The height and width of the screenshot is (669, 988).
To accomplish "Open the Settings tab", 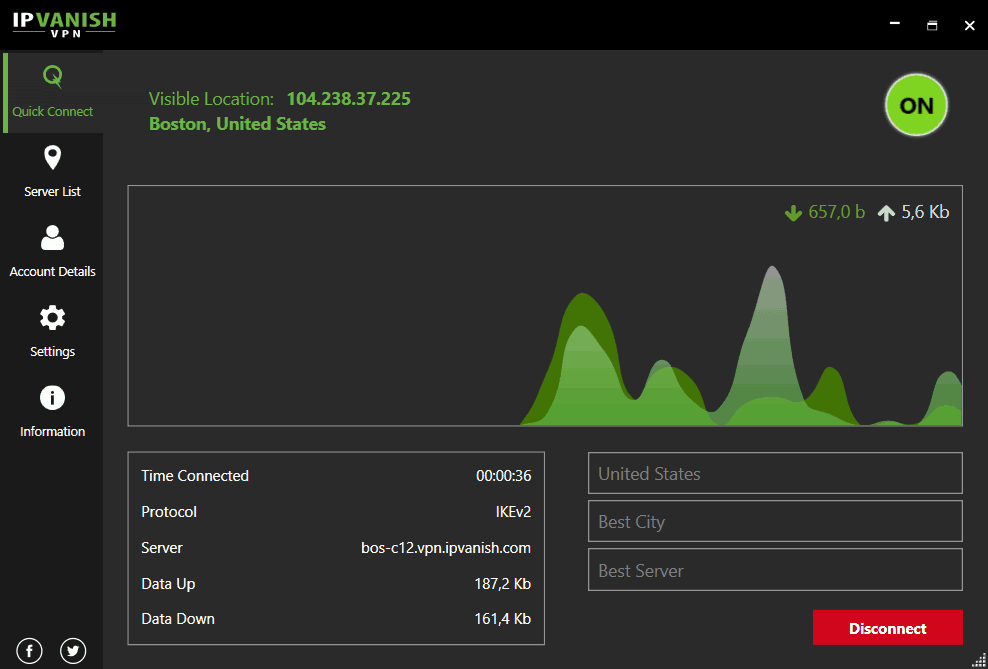I will pos(52,333).
